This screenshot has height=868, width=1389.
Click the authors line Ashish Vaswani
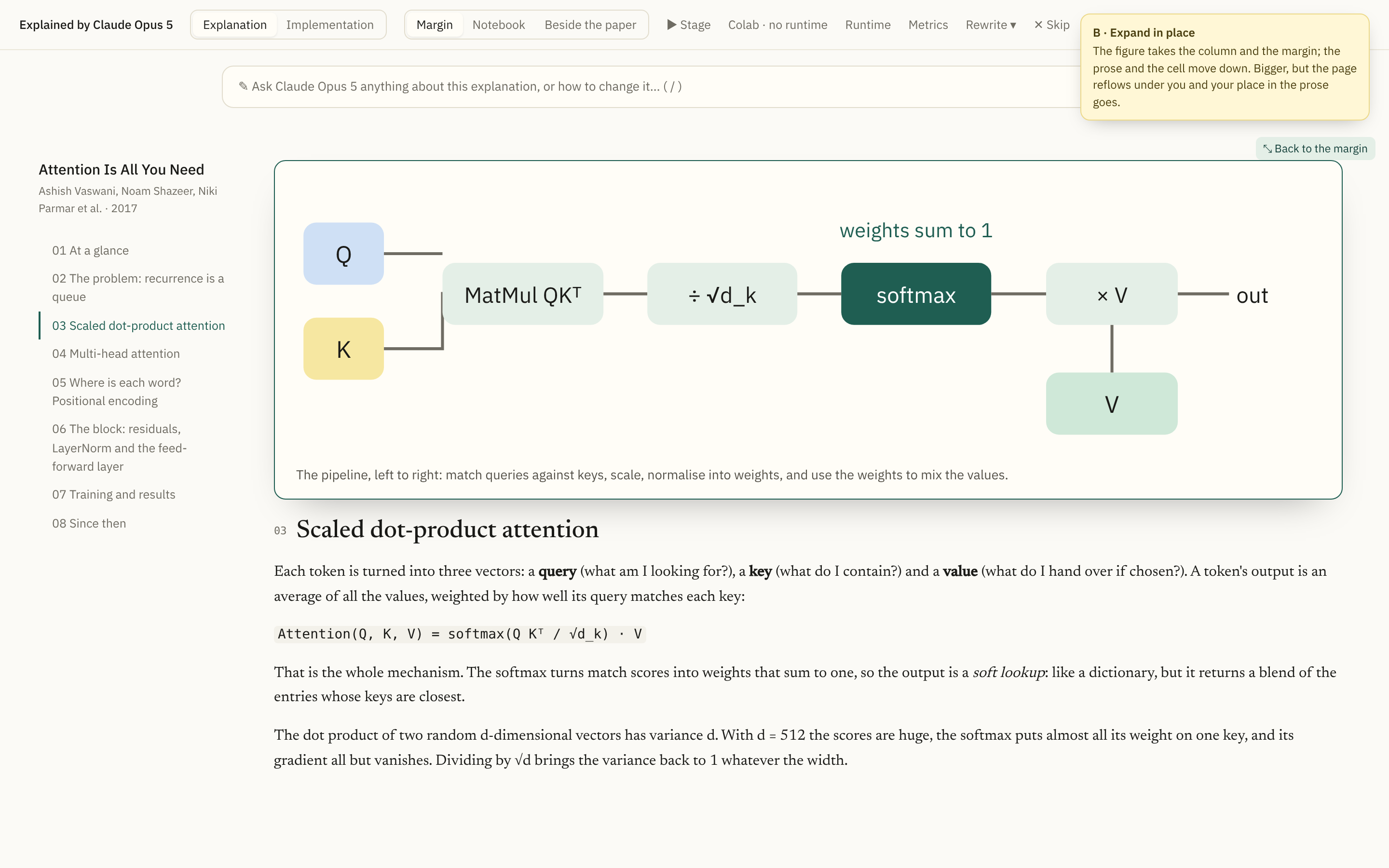127,200
